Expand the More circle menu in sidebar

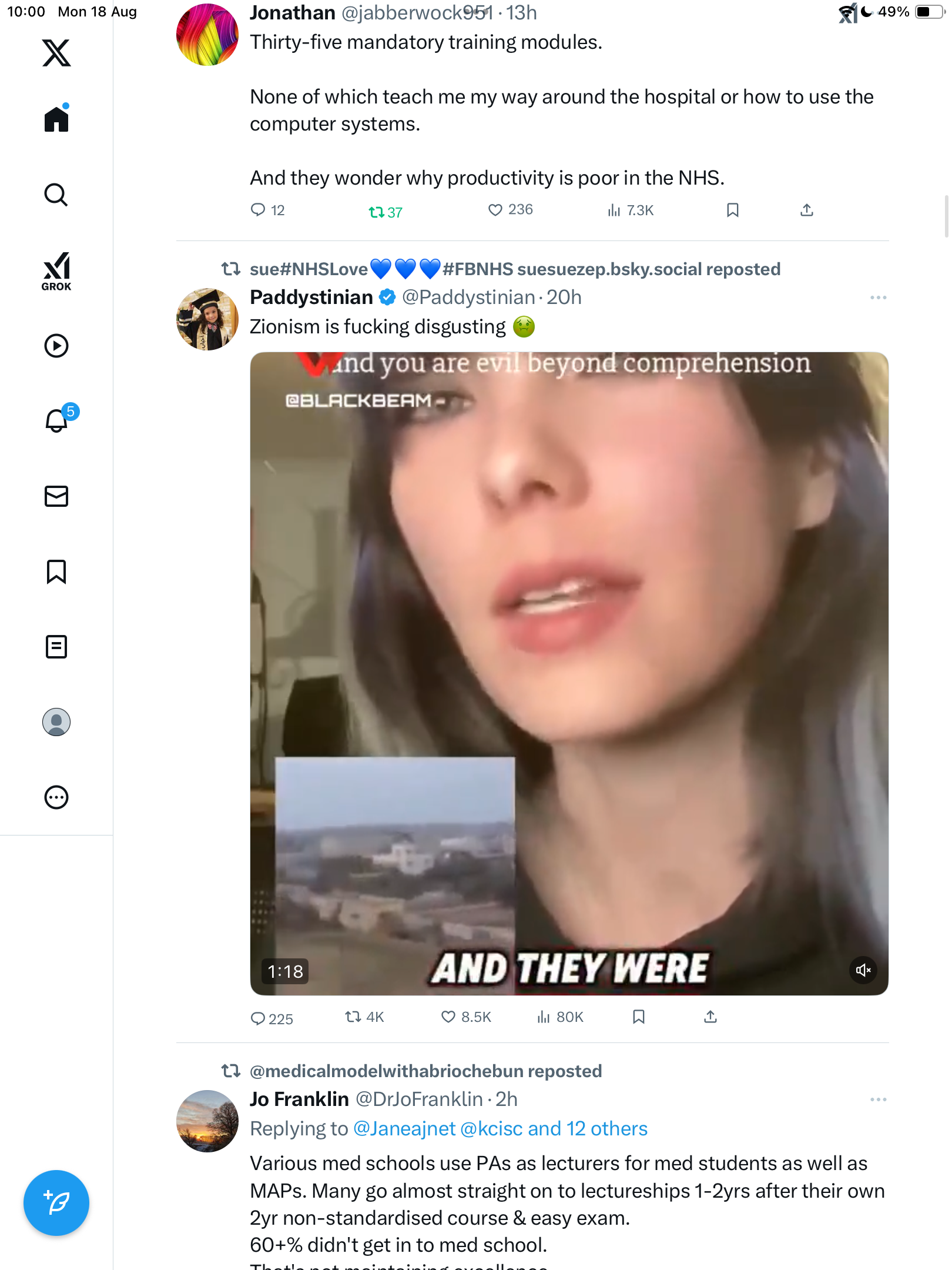56,797
